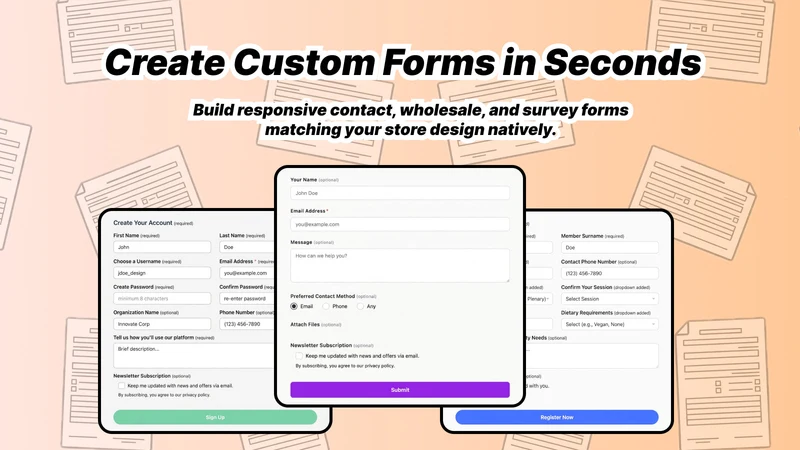
Task: Check newsletter box in Create Your Account form
Action: click(121, 386)
